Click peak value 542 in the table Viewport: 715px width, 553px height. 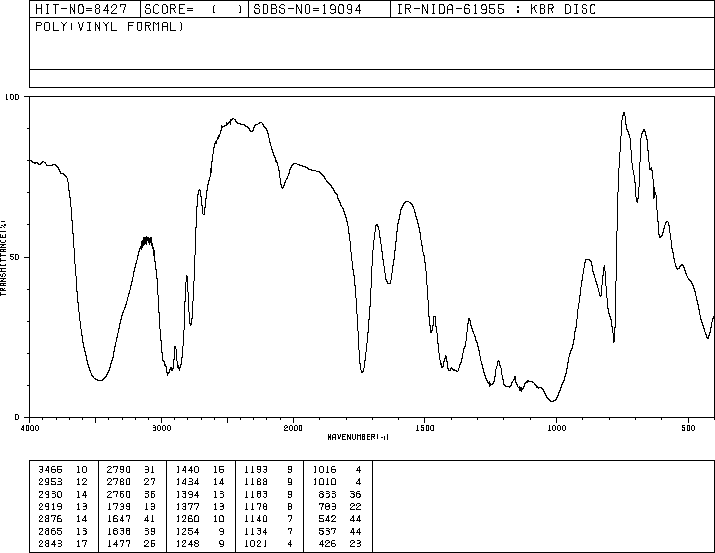point(327,519)
